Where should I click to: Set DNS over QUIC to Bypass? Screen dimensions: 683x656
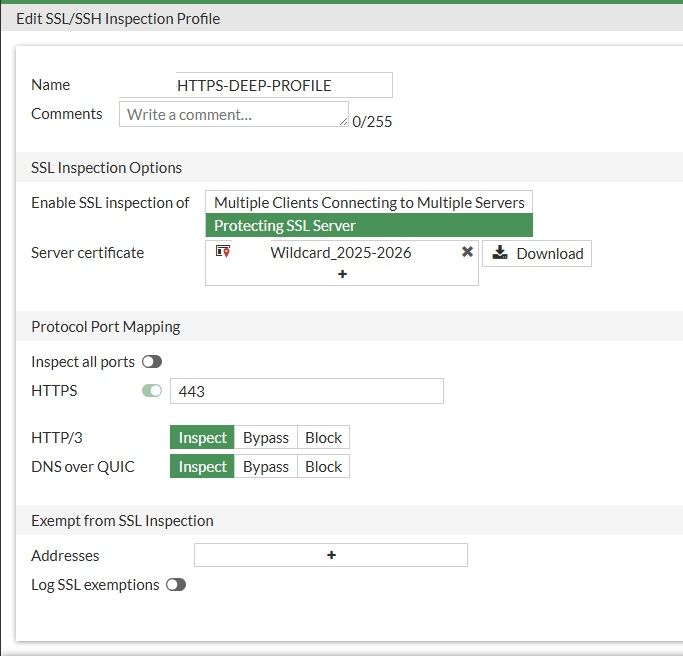coord(266,467)
